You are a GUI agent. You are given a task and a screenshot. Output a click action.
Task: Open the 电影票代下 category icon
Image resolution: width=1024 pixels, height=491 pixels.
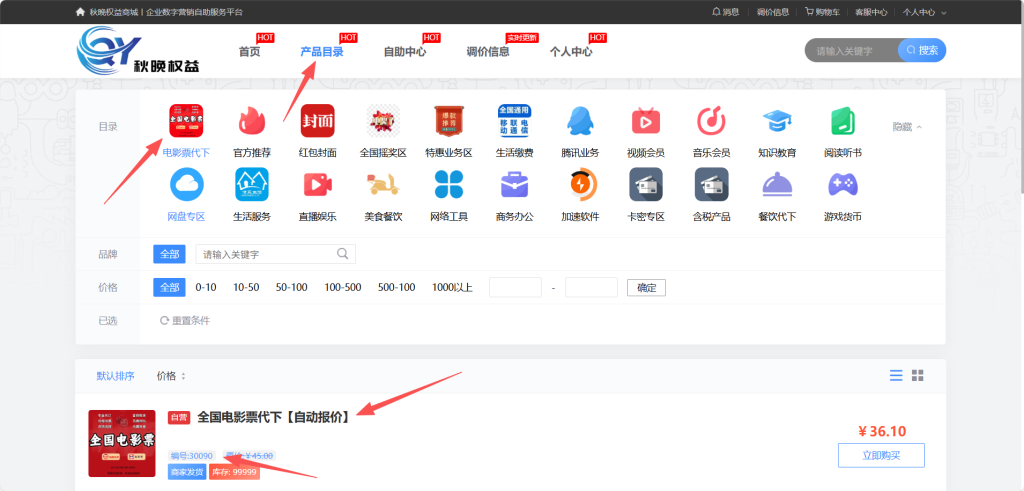[185, 121]
